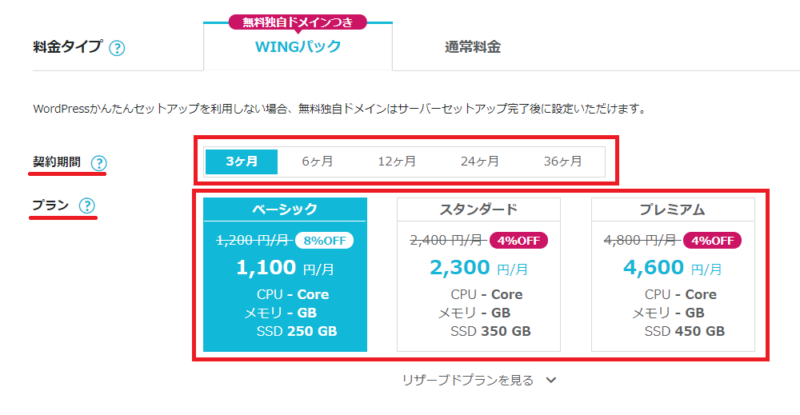Choose the 6ヶ月 contract period

[317, 161]
